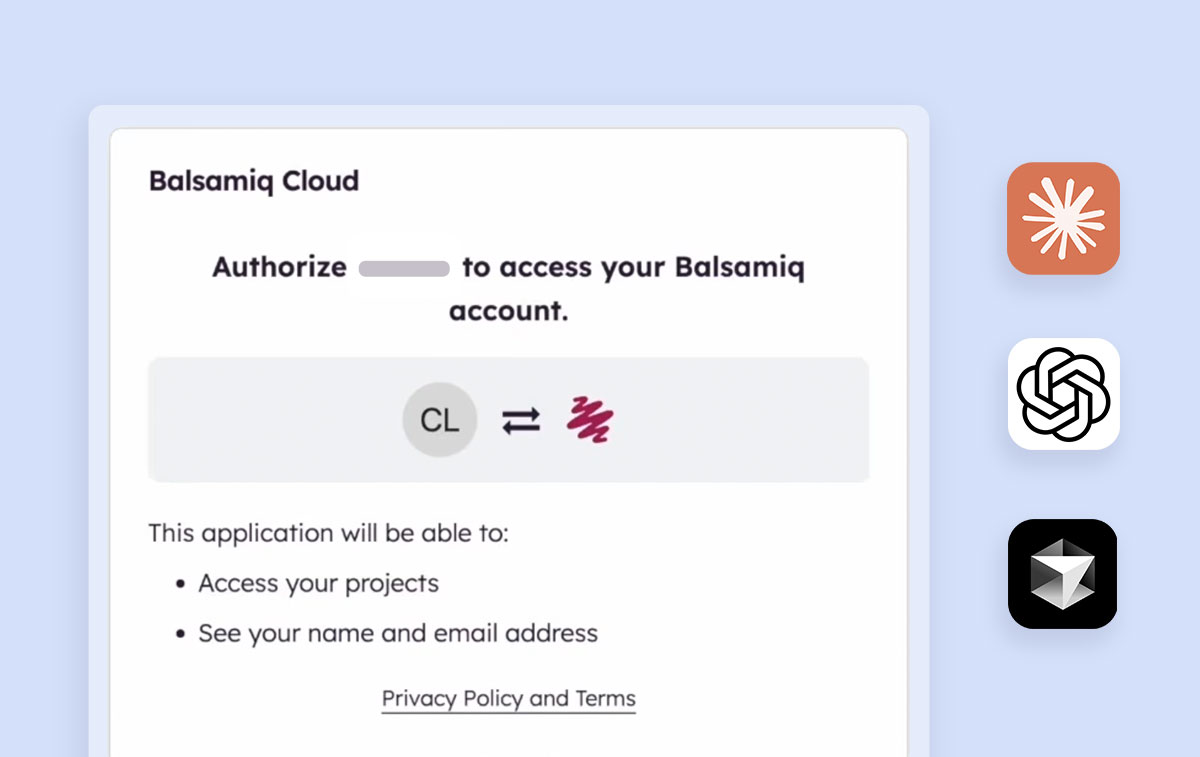Click the account text inside the heading
The image size is (1200, 757).
[x=510, y=311]
